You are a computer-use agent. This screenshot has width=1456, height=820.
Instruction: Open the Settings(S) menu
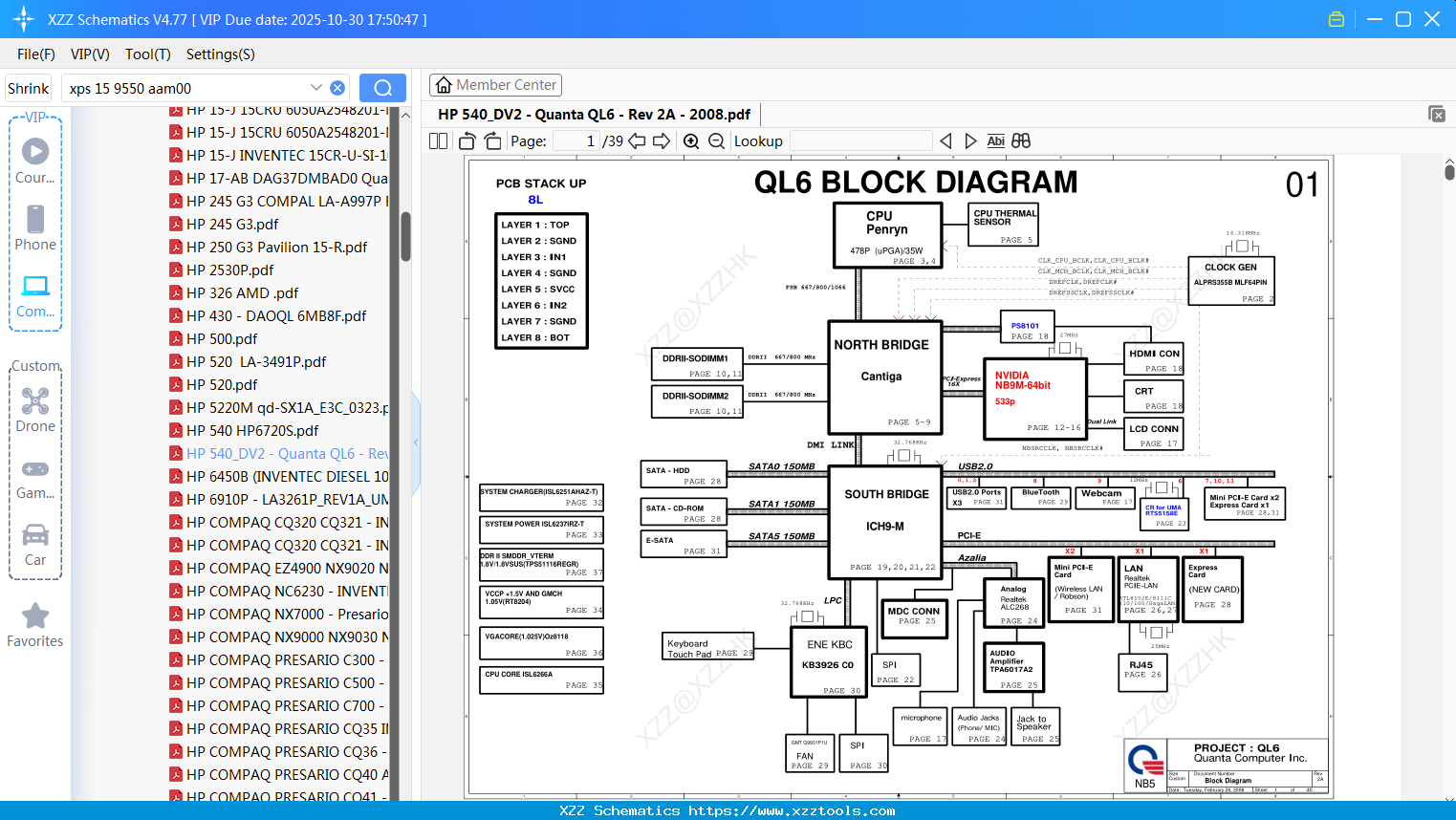tap(221, 54)
